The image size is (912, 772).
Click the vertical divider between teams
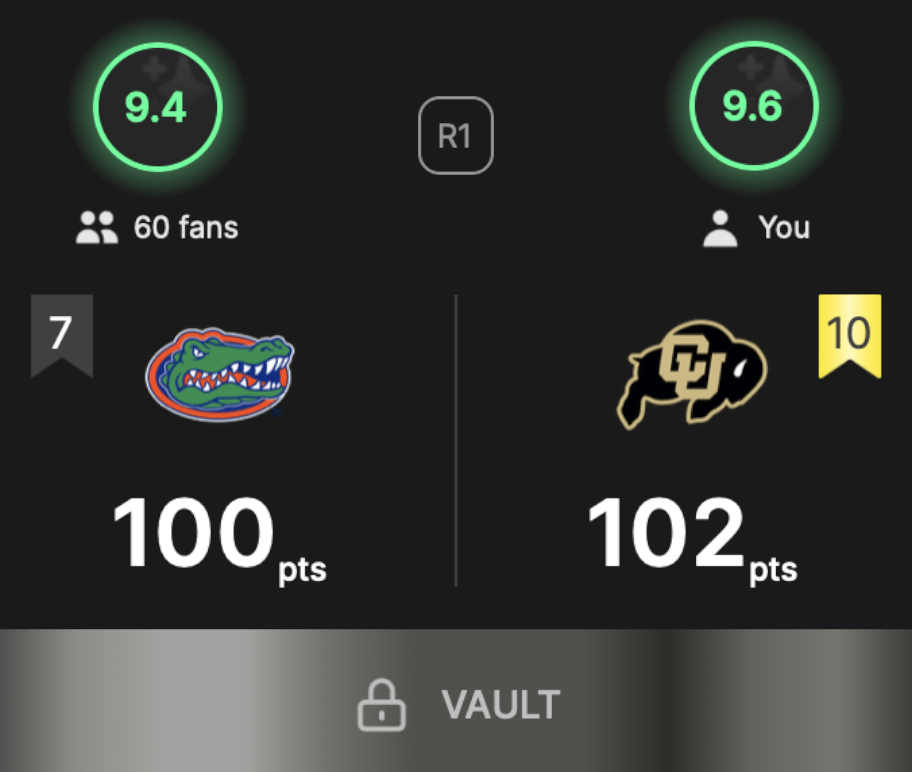(x=455, y=440)
